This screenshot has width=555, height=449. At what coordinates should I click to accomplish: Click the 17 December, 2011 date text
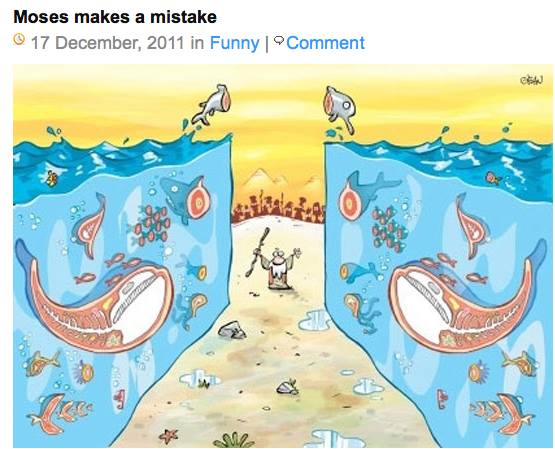coord(108,43)
